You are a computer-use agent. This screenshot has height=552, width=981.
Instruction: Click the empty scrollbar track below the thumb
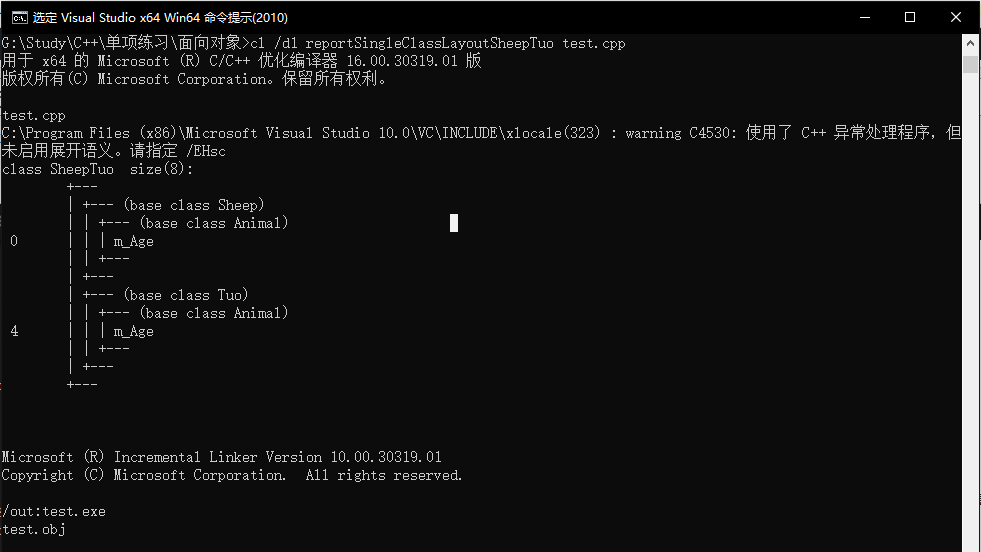point(971,300)
